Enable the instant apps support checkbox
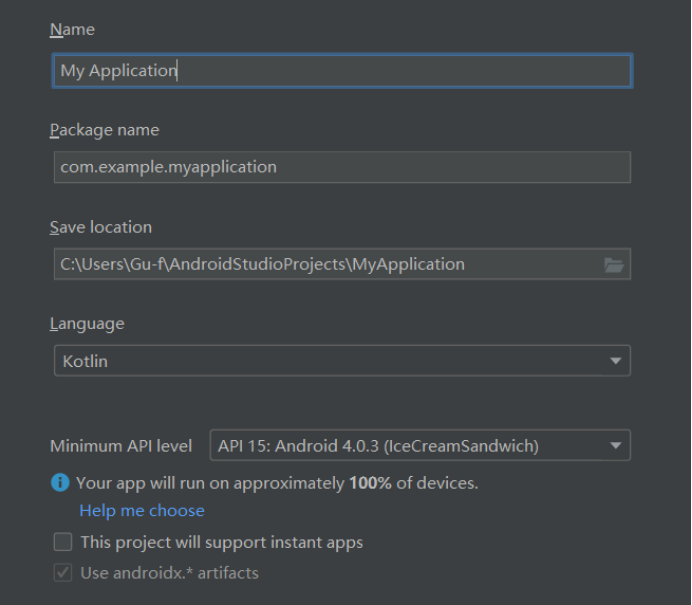The width and height of the screenshot is (692, 605). coord(63,542)
